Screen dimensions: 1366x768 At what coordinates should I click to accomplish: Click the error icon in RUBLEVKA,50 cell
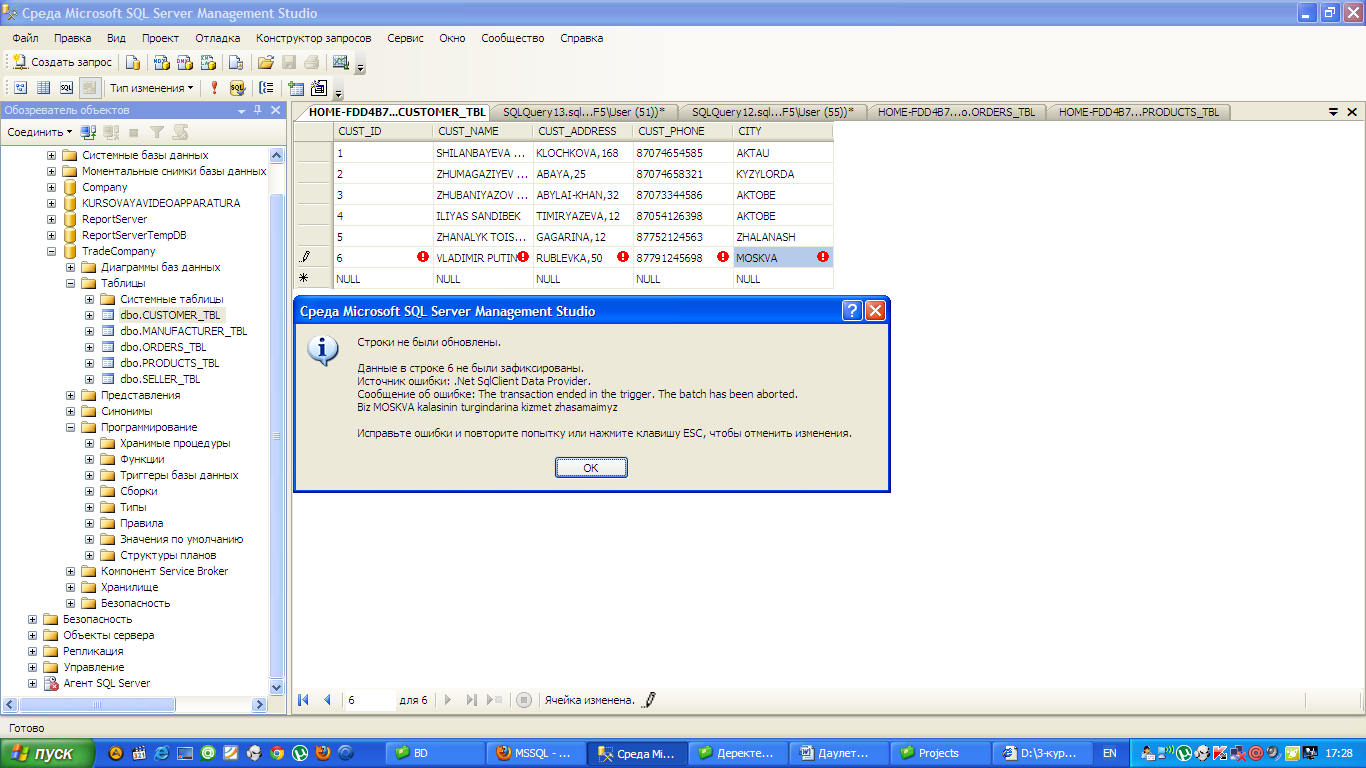623,257
